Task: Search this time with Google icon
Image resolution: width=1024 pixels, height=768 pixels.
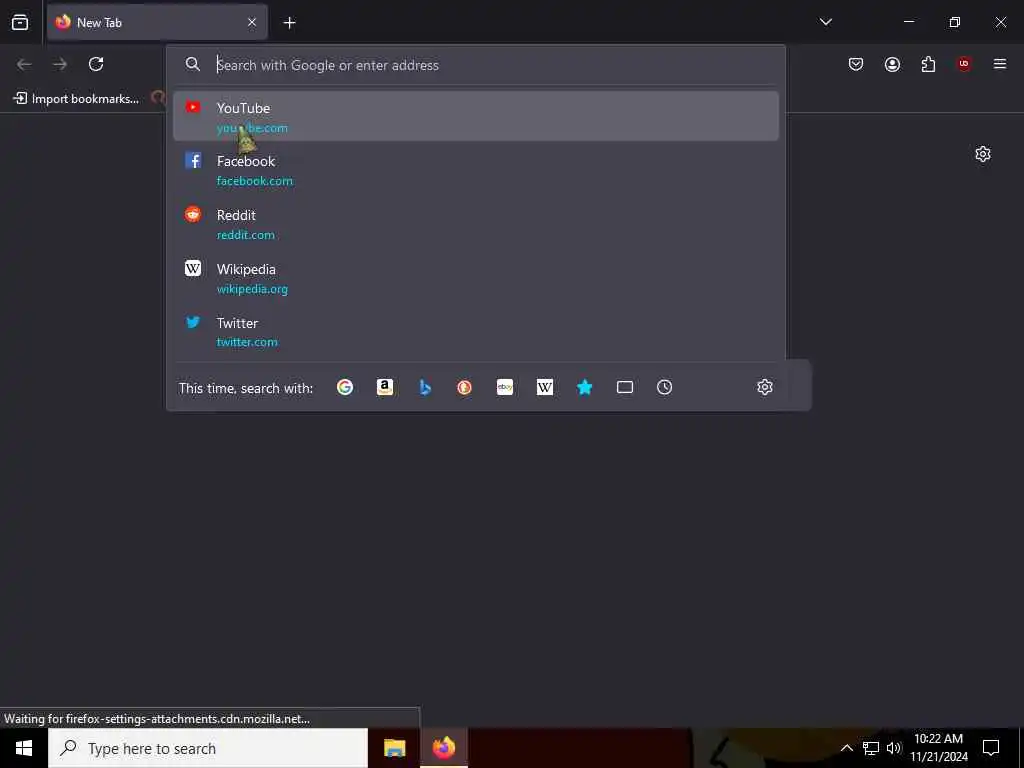Action: (x=345, y=387)
